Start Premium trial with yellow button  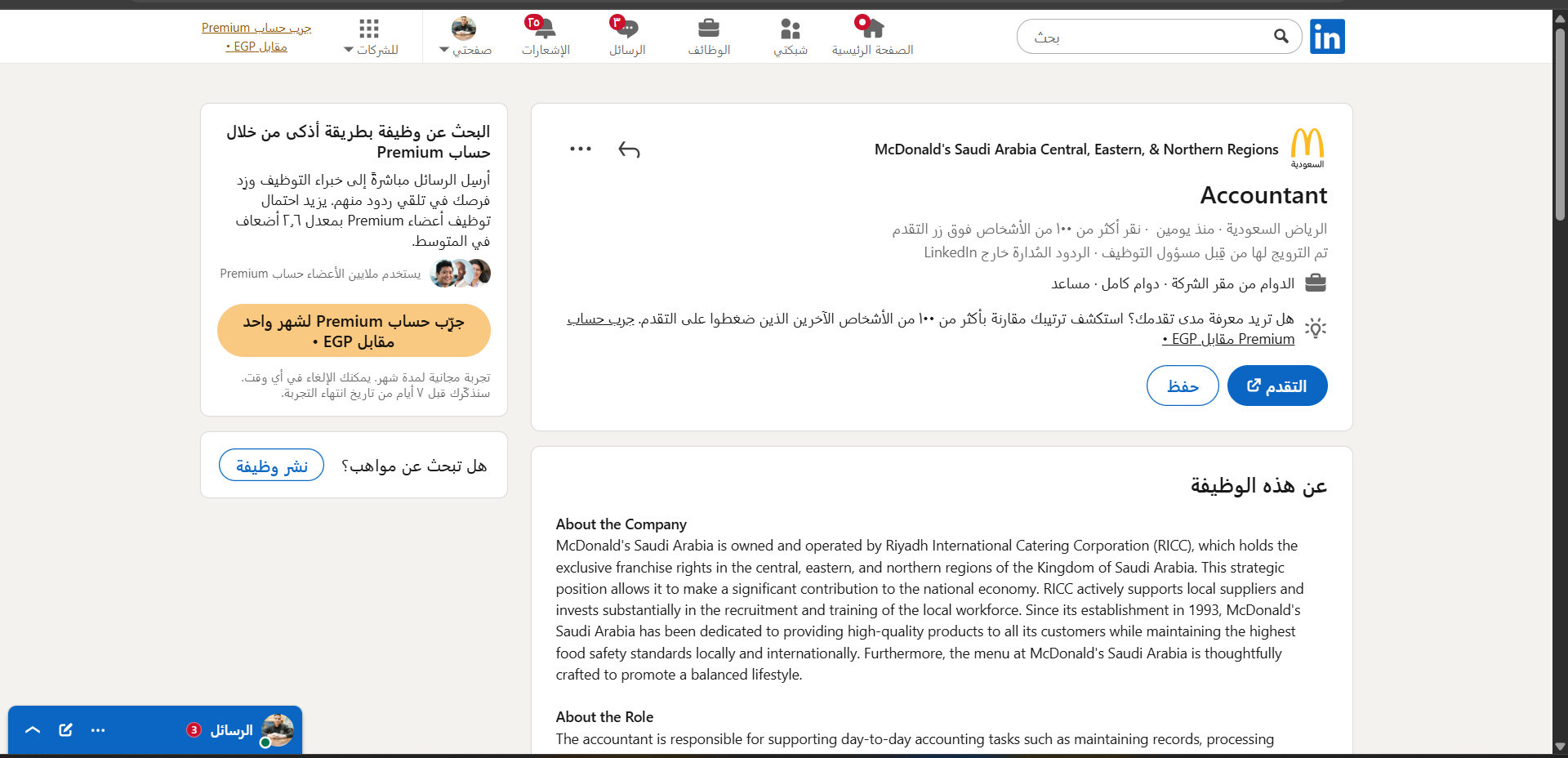coord(354,331)
